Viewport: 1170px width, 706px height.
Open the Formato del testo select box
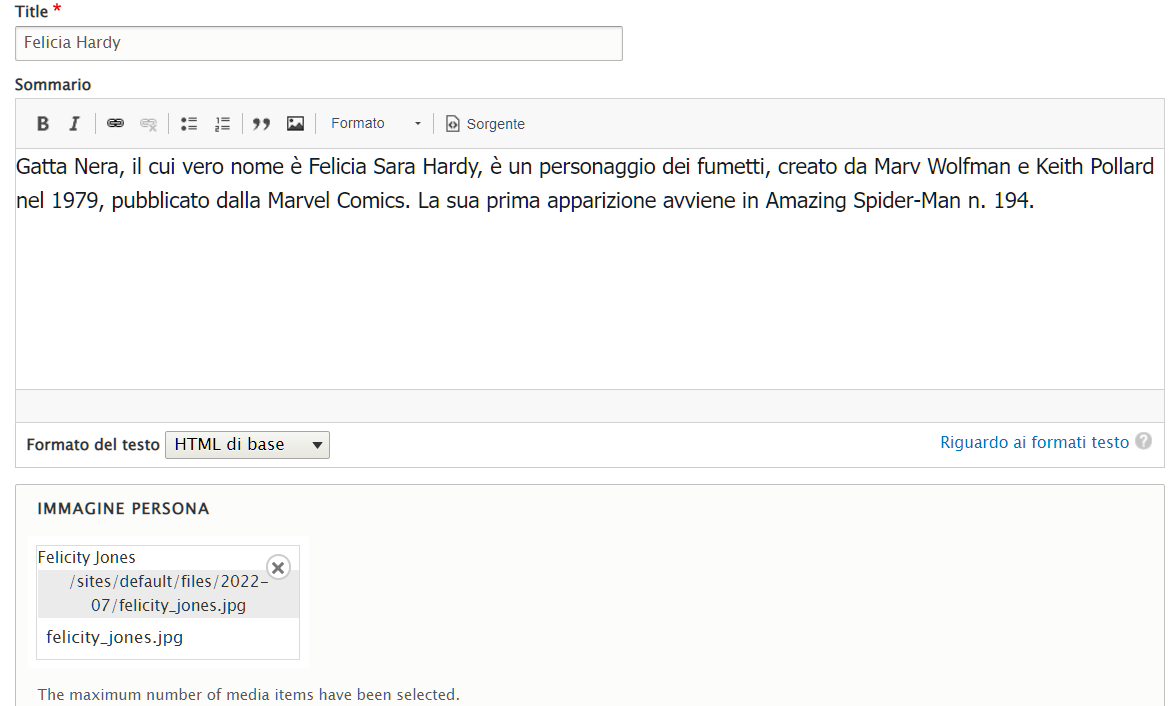point(247,445)
